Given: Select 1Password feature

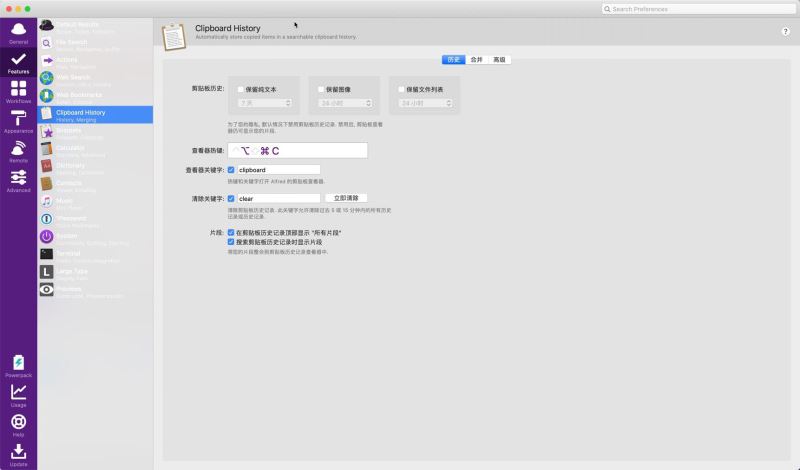Looking at the screenshot, I should (x=95, y=220).
